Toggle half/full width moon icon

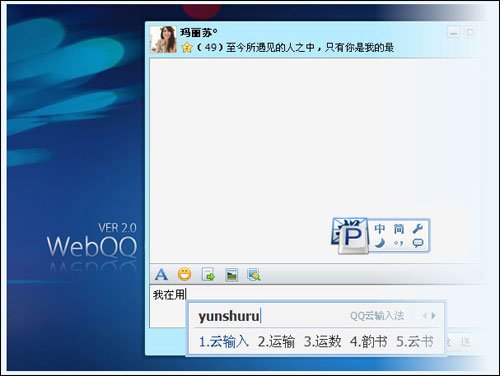pos(380,243)
